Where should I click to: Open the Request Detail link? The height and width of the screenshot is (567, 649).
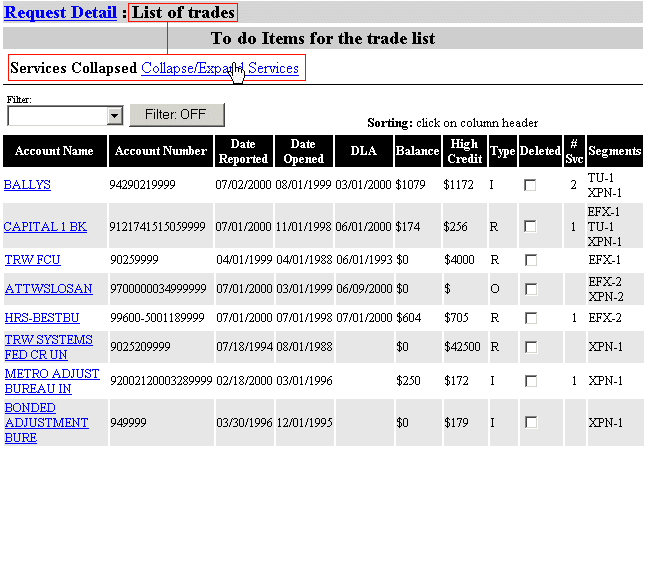pos(60,12)
